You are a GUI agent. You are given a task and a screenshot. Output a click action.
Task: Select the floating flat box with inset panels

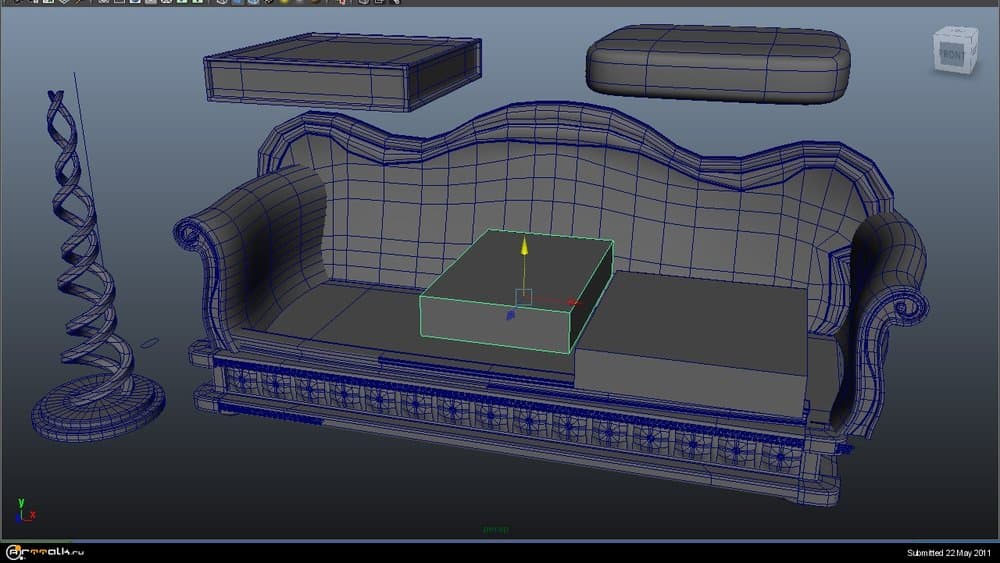(340, 70)
